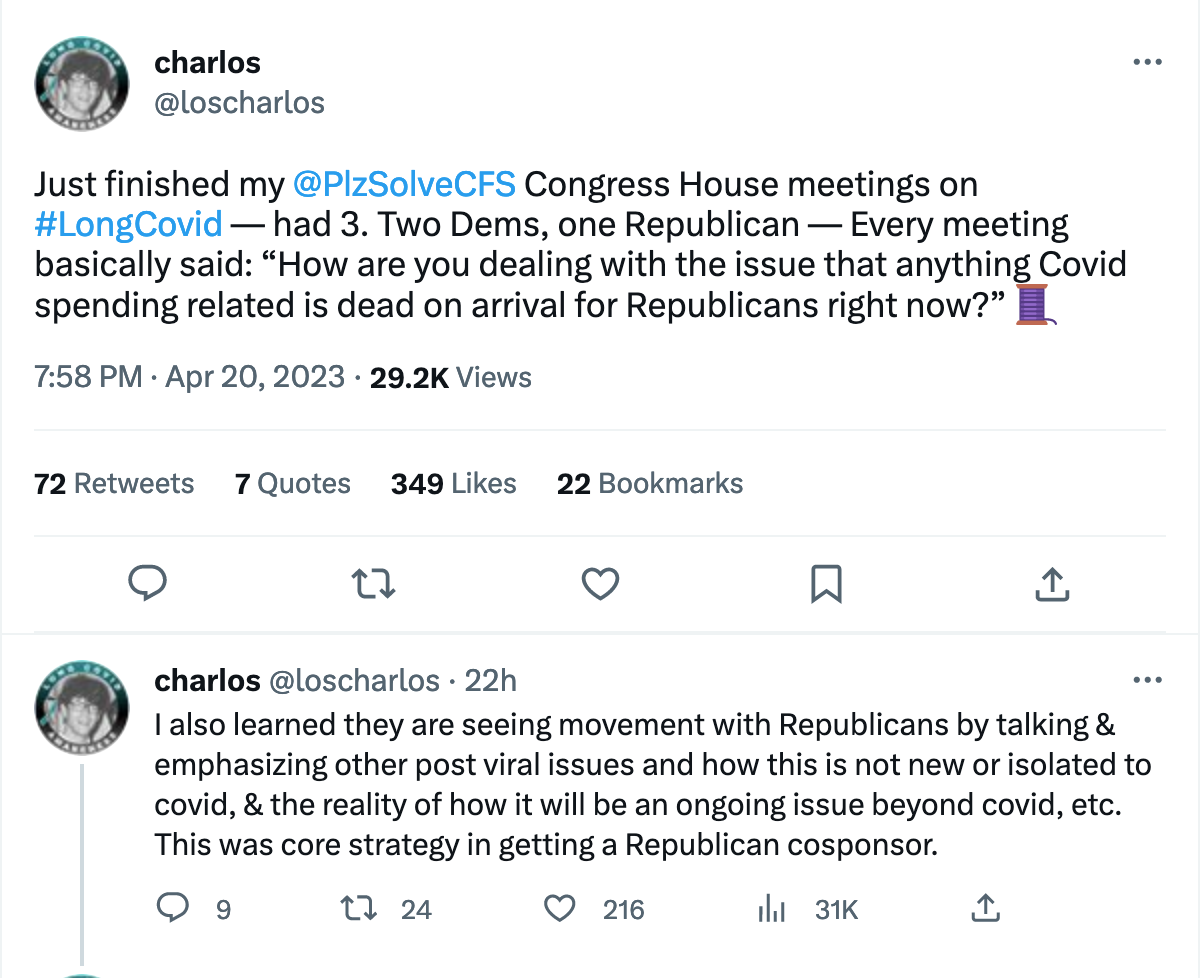Screen dimensions: 1204x978
Task: View the 7 Quotes list
Action: click(292, 484)
